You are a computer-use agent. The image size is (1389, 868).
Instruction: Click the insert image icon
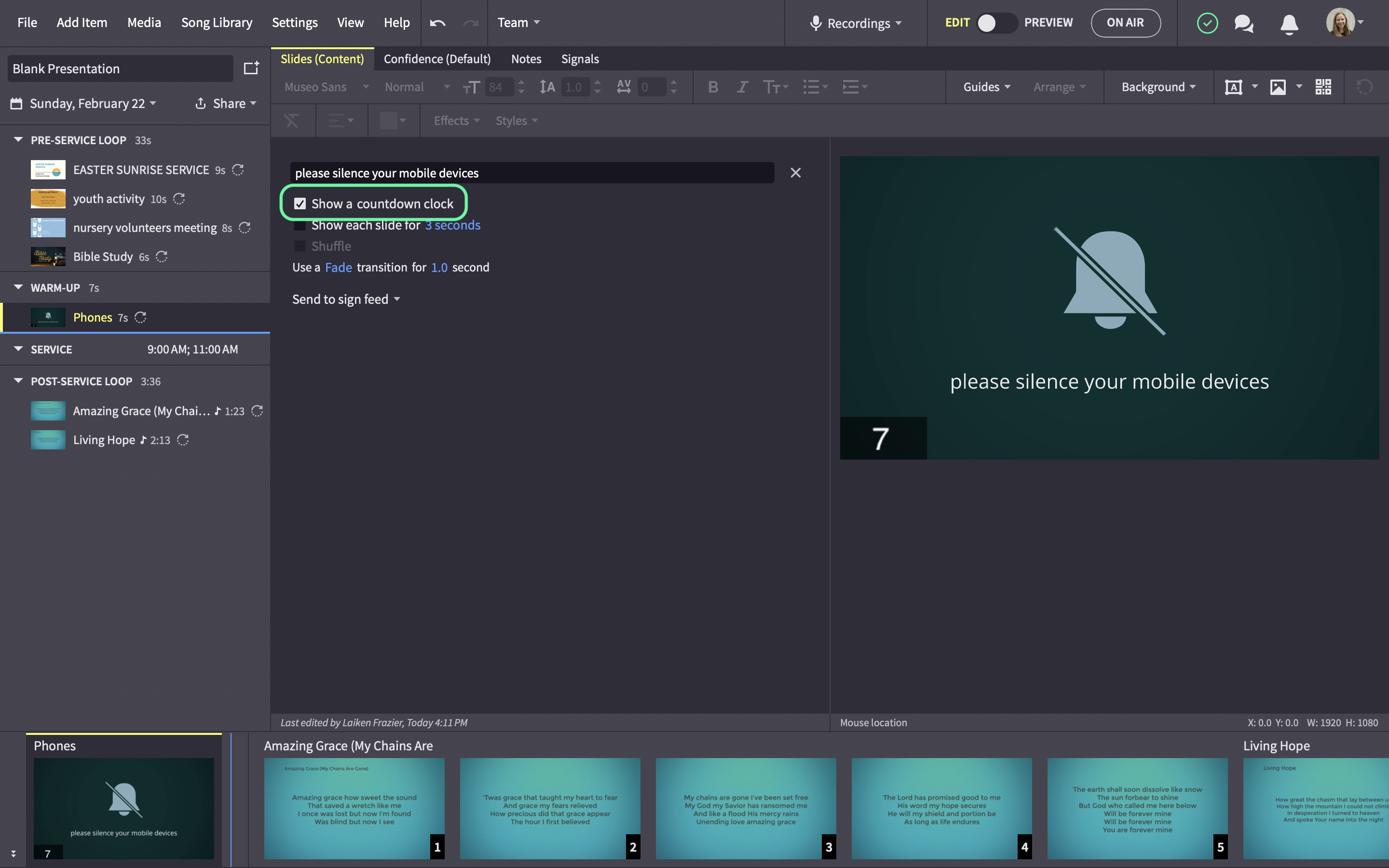pos(1278,87)
